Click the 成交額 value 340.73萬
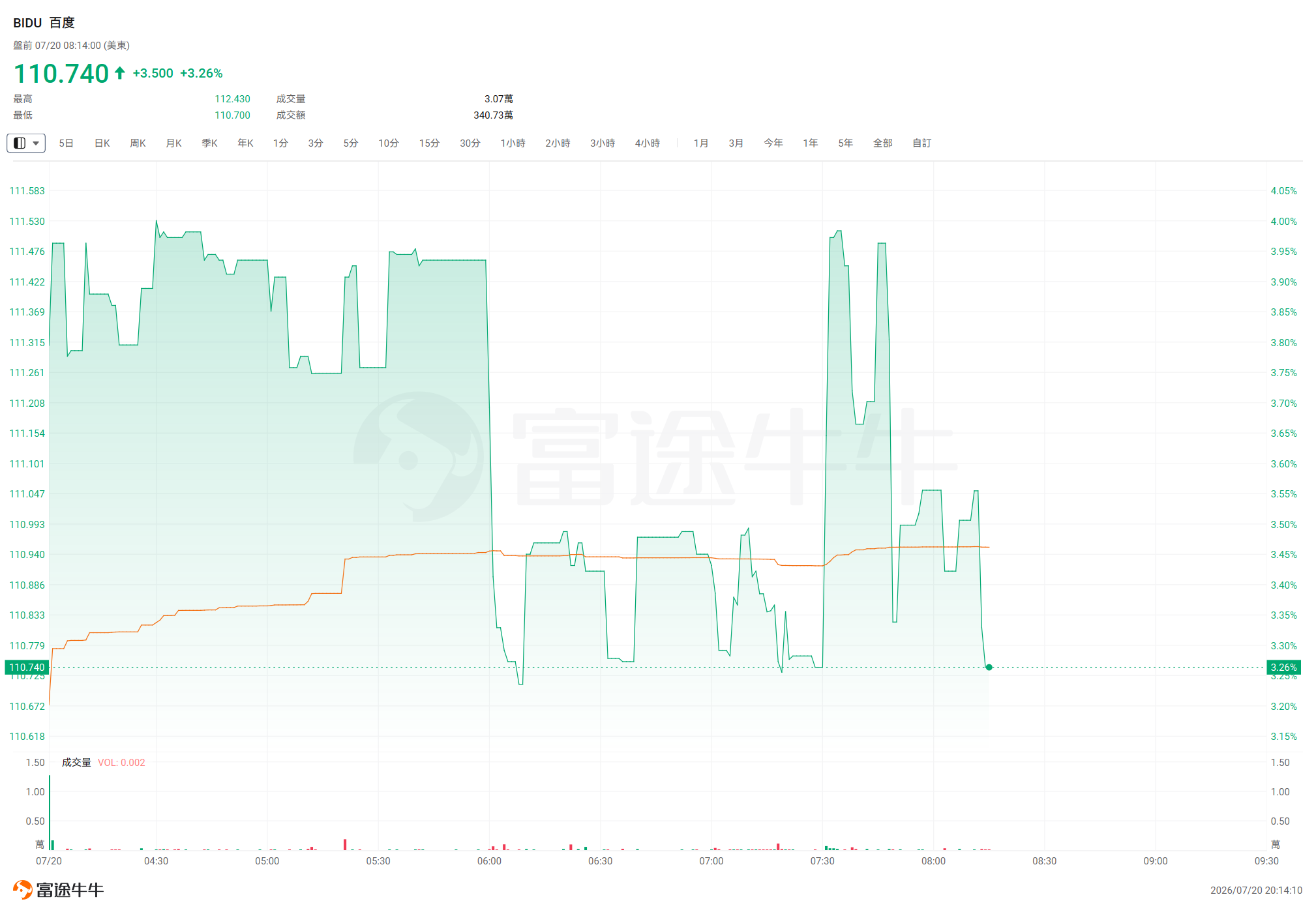 [494, 115]
